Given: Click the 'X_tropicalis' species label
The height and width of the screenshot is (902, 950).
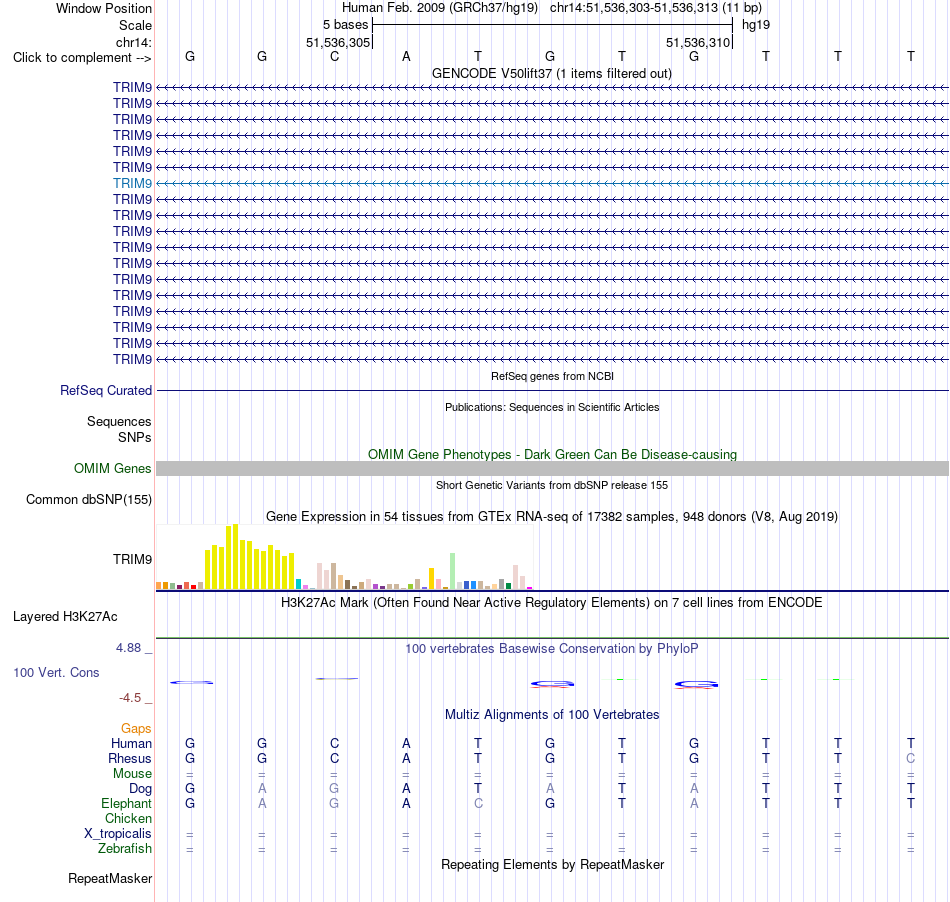Looking at the screenshot, I should click(x=118, y=834).
